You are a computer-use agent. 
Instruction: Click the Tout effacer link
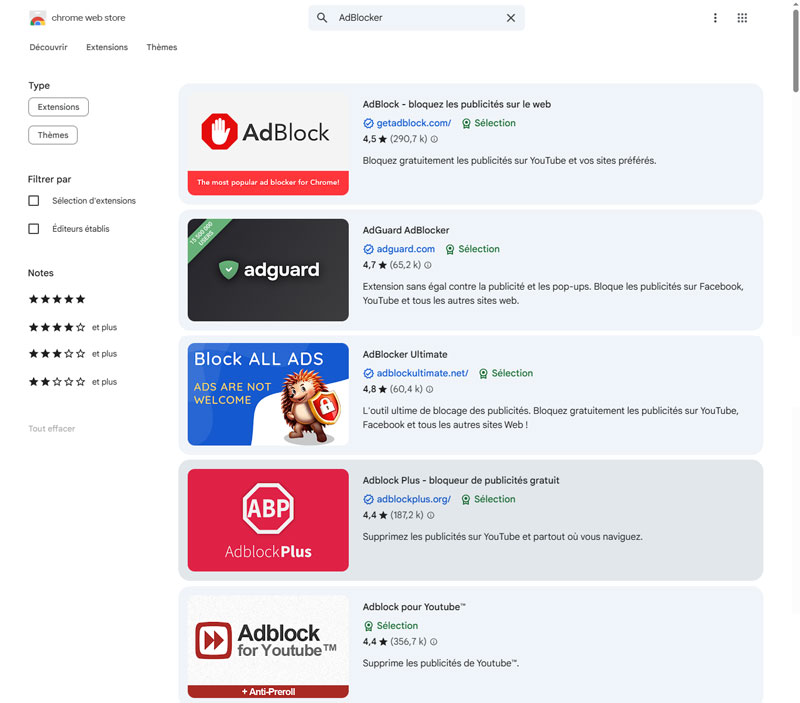[52, 429]
